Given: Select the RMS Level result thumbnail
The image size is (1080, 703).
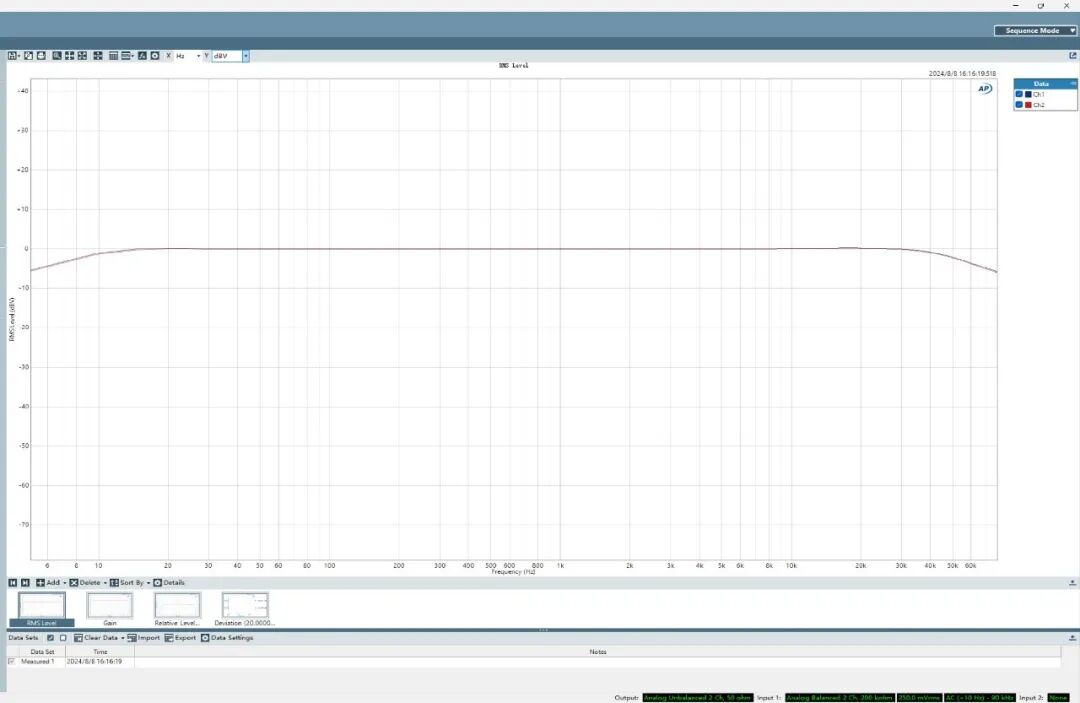Looking at the screenshot, I should (42, 609).
